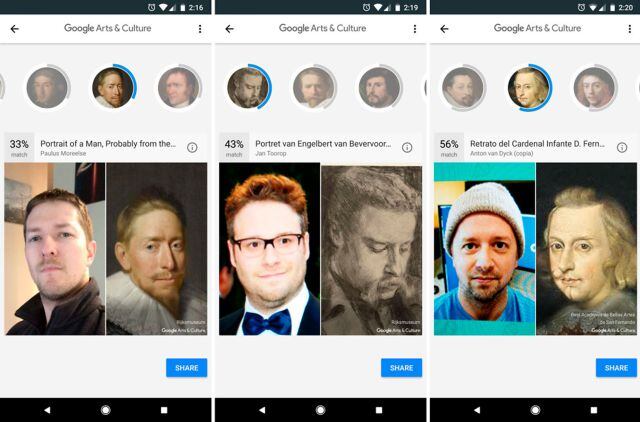Choose first gray portrait circle in 2:20 screen
This screenshot has width=640, height=422.
pos(463,87)
